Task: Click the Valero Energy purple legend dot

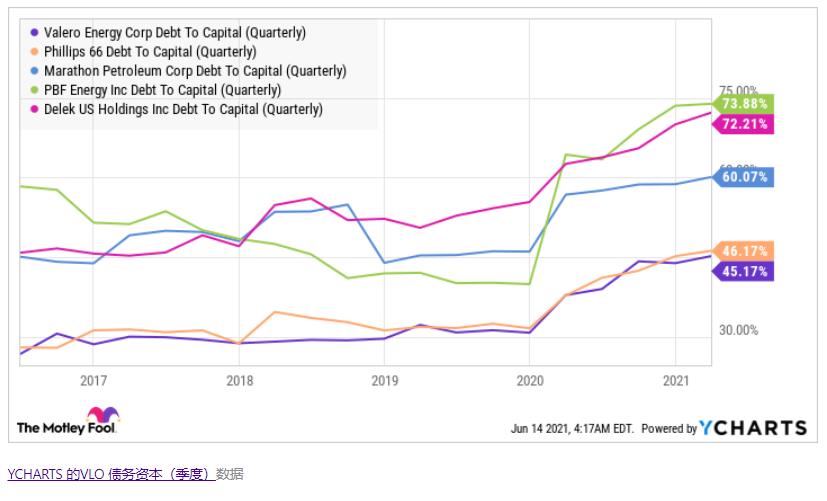Action: (34, 33)
